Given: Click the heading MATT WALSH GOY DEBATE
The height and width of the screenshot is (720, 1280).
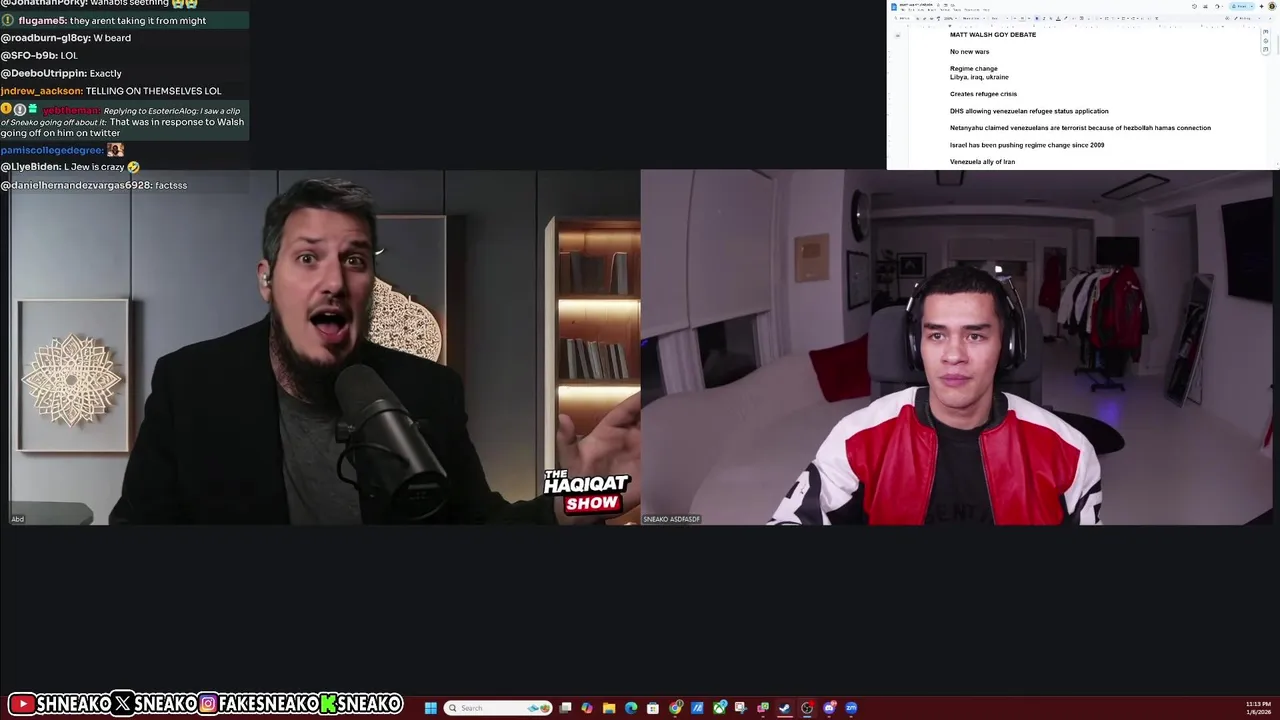Looking at the screenshot, I should click(x=993, y=35).
